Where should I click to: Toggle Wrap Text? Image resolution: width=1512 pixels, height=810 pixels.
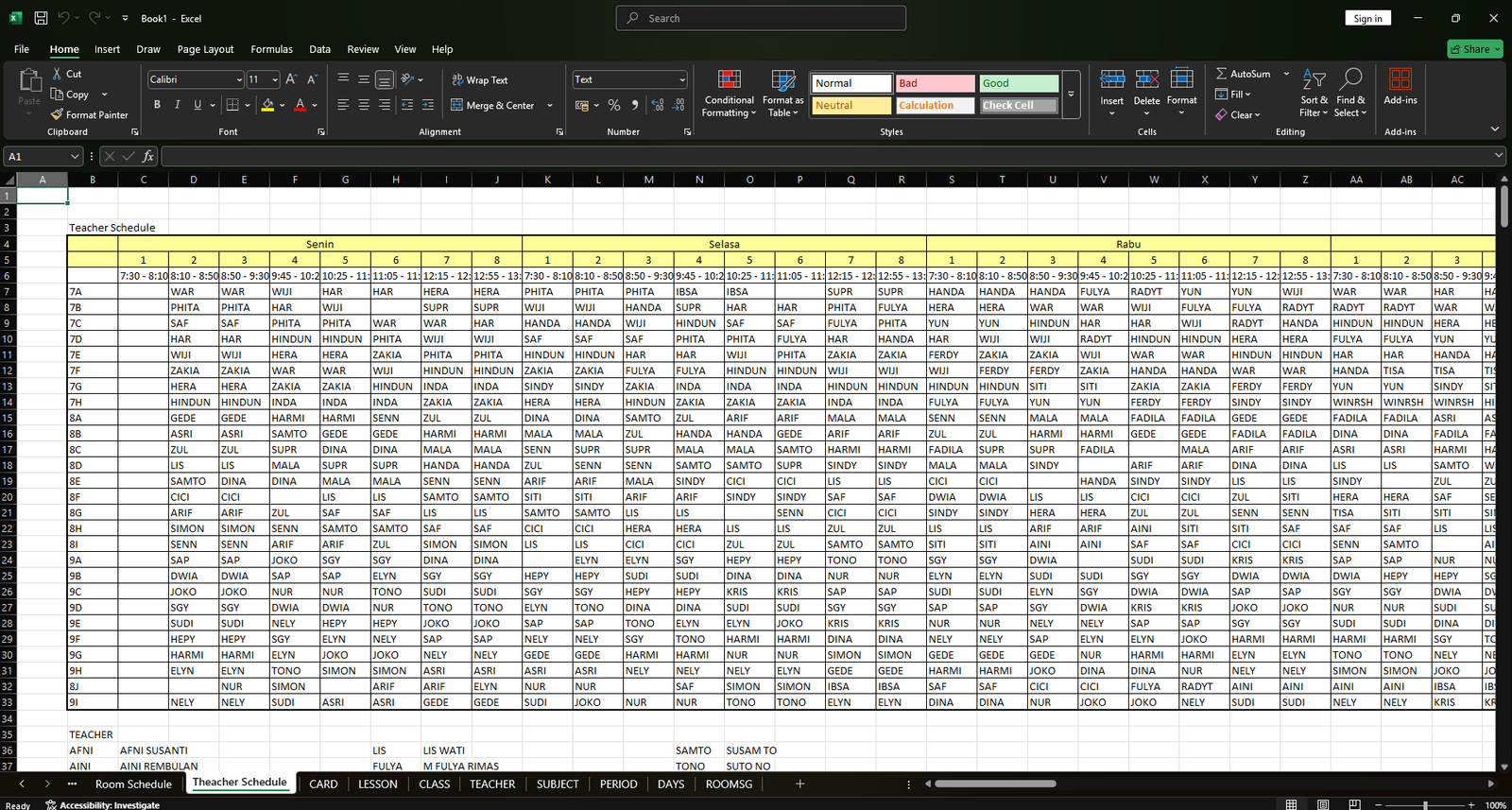tap(480, 80)
